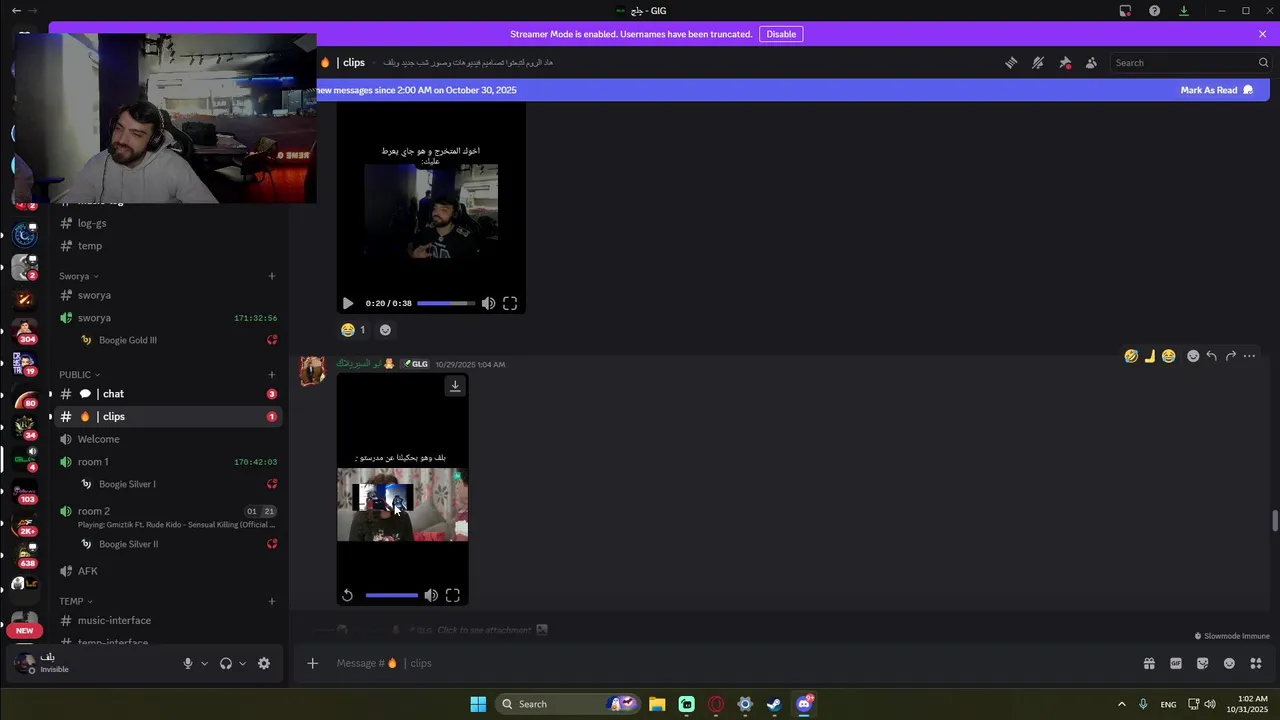The height and width of the screenshot is (720, 1280).
Task: Open the chat channel
Action: (x=168, y=394)
